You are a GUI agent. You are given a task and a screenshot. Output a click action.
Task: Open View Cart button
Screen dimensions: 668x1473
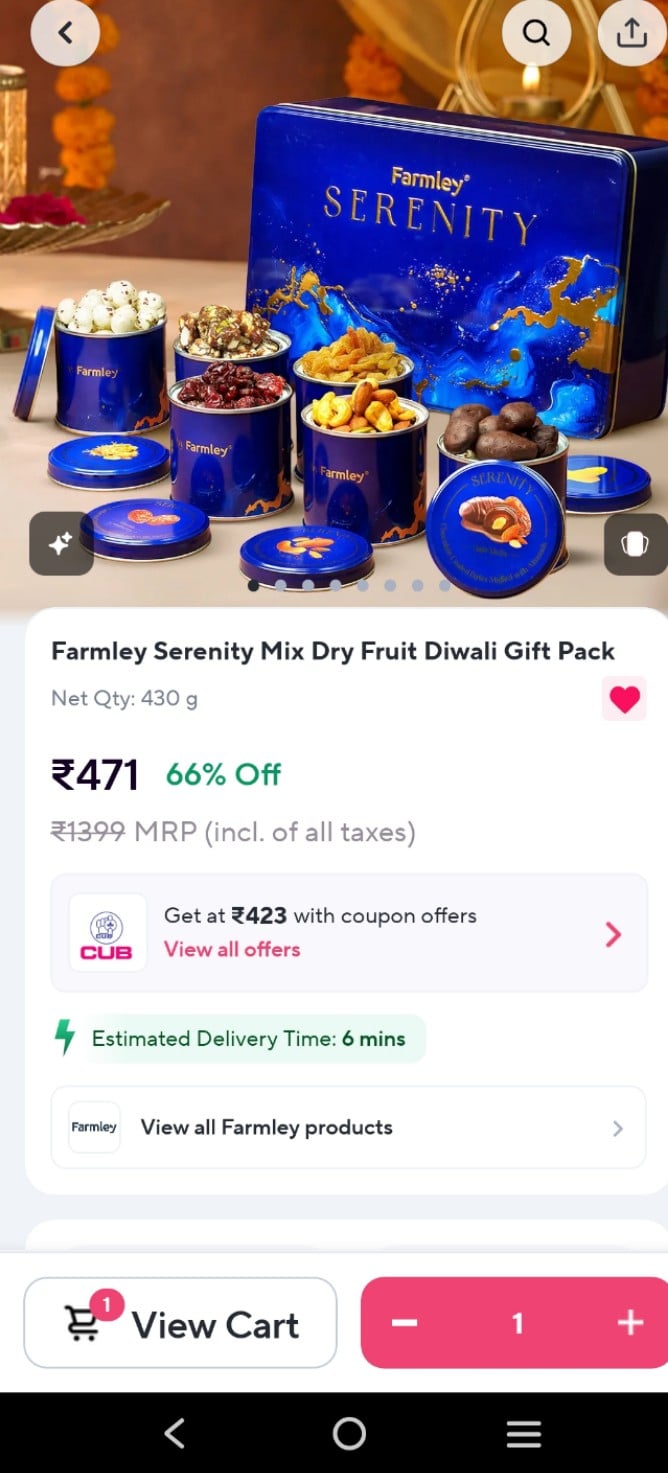click(x=180, y=1323)
